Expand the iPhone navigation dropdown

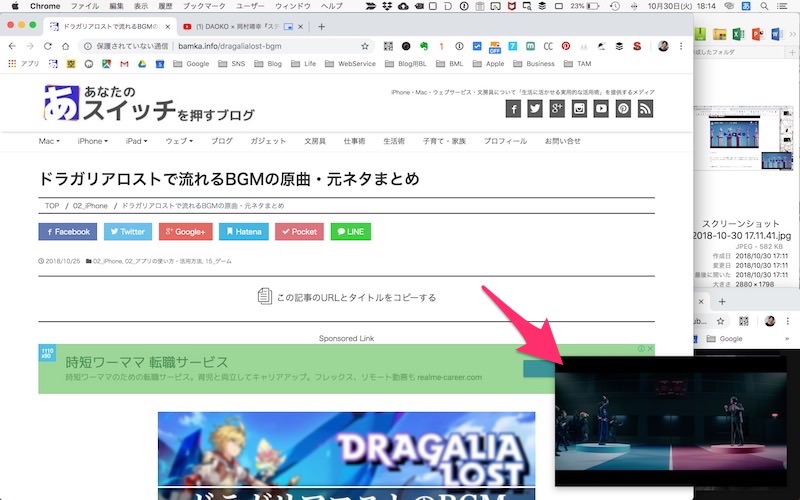tap(92, 141)
